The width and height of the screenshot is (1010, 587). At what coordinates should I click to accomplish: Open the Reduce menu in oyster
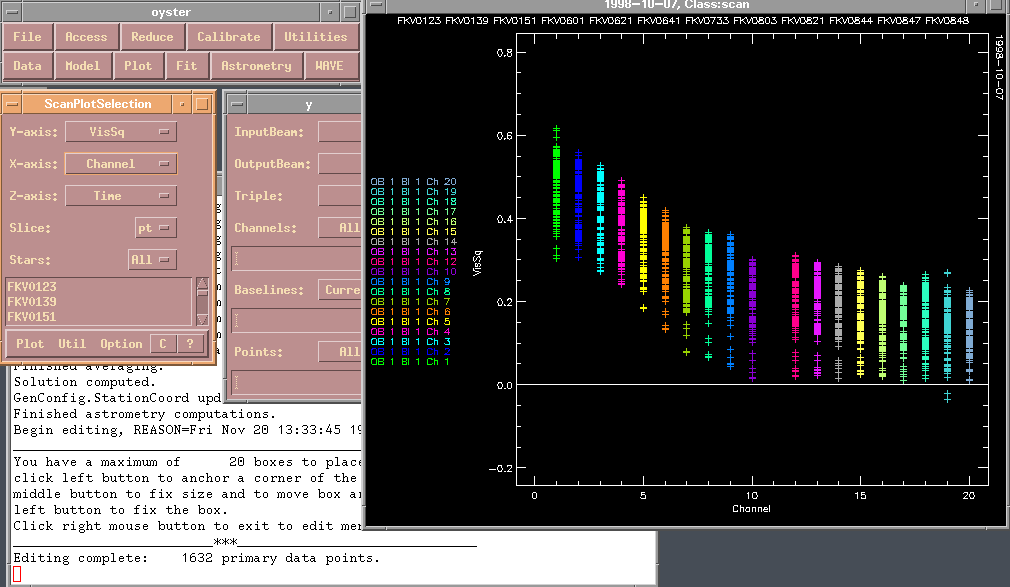click(152, 37)
